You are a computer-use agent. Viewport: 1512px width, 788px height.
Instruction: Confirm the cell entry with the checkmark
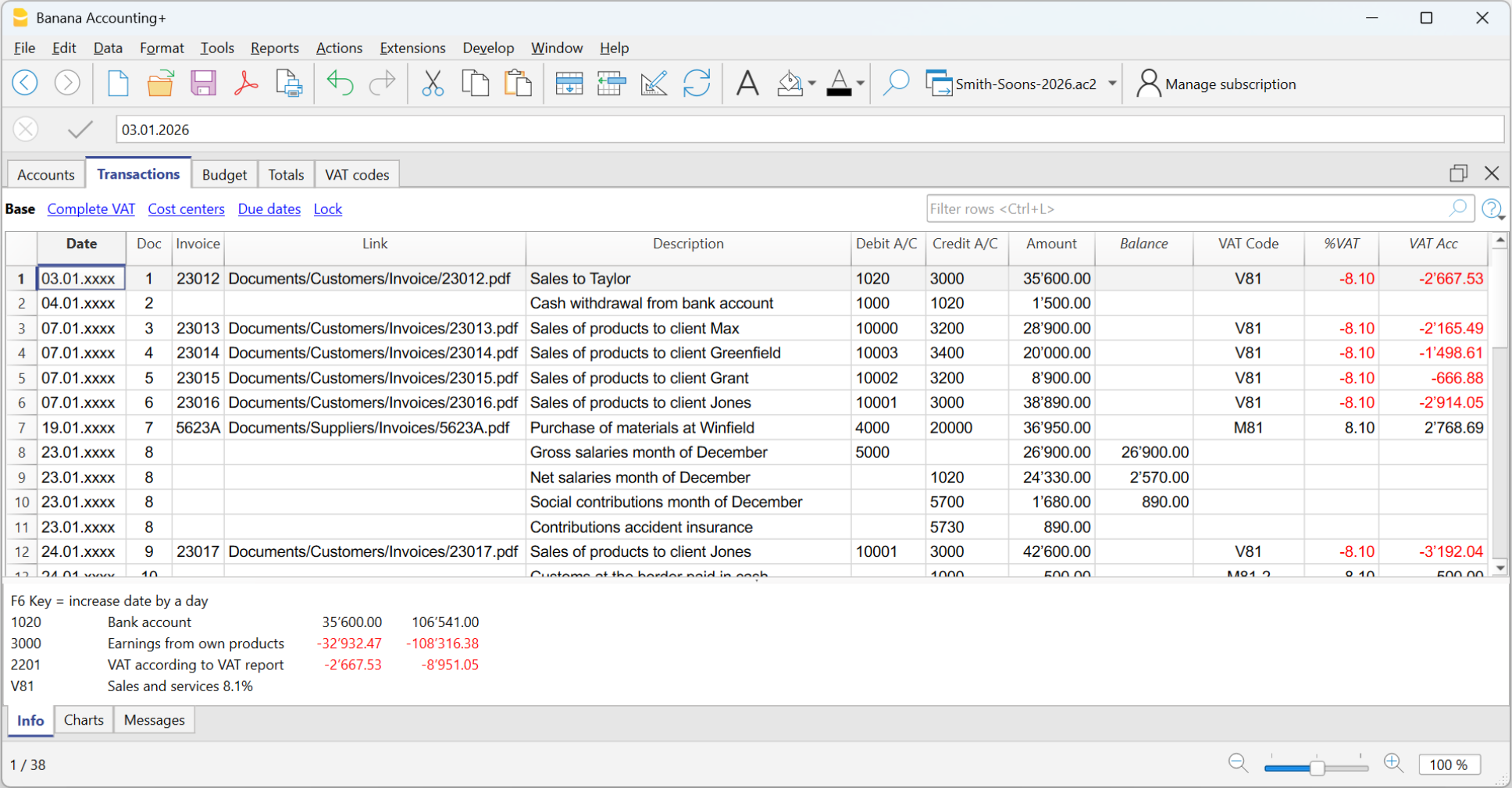tap(79, 129)
